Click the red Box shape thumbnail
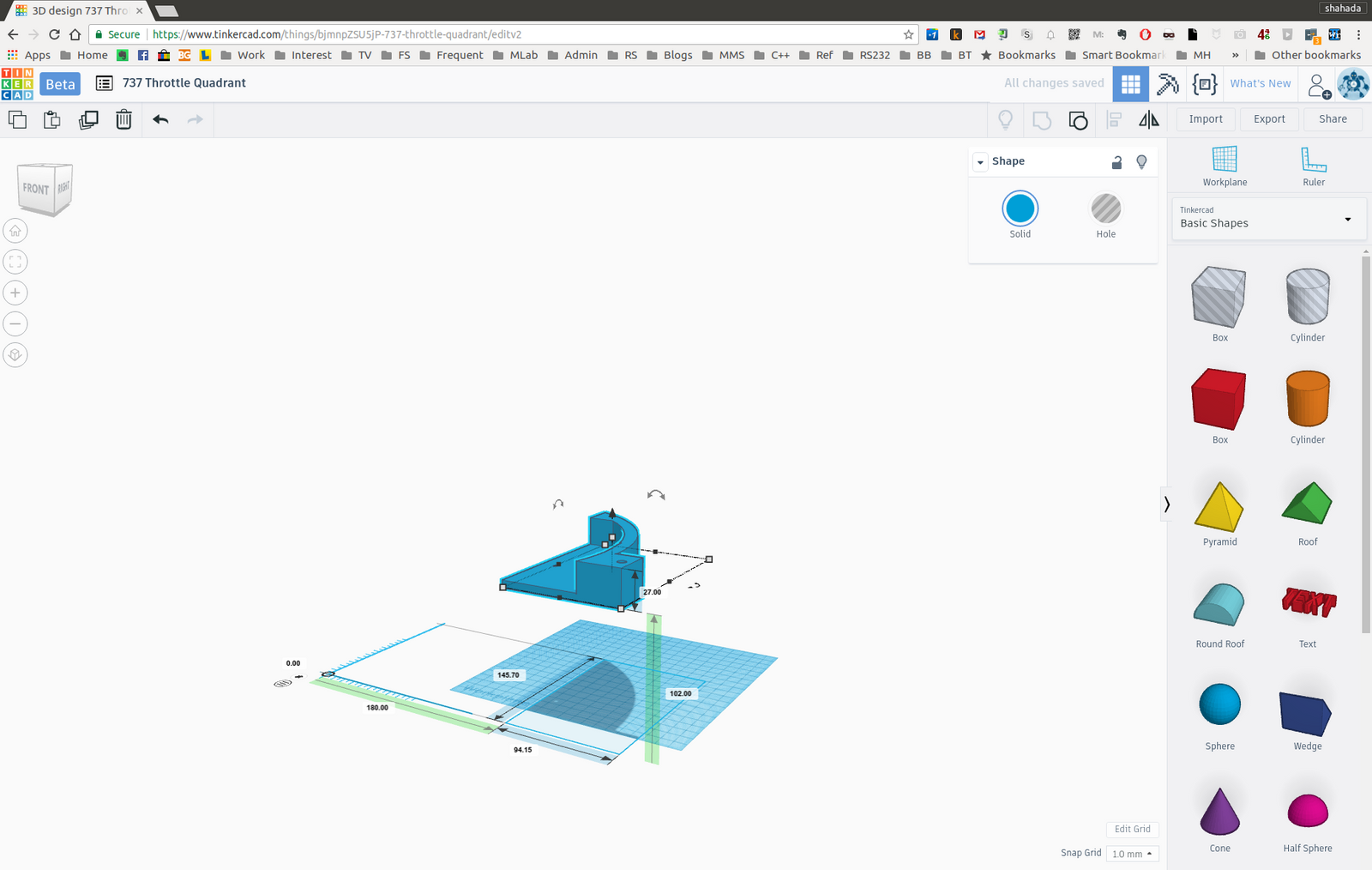 [1219, 400]
